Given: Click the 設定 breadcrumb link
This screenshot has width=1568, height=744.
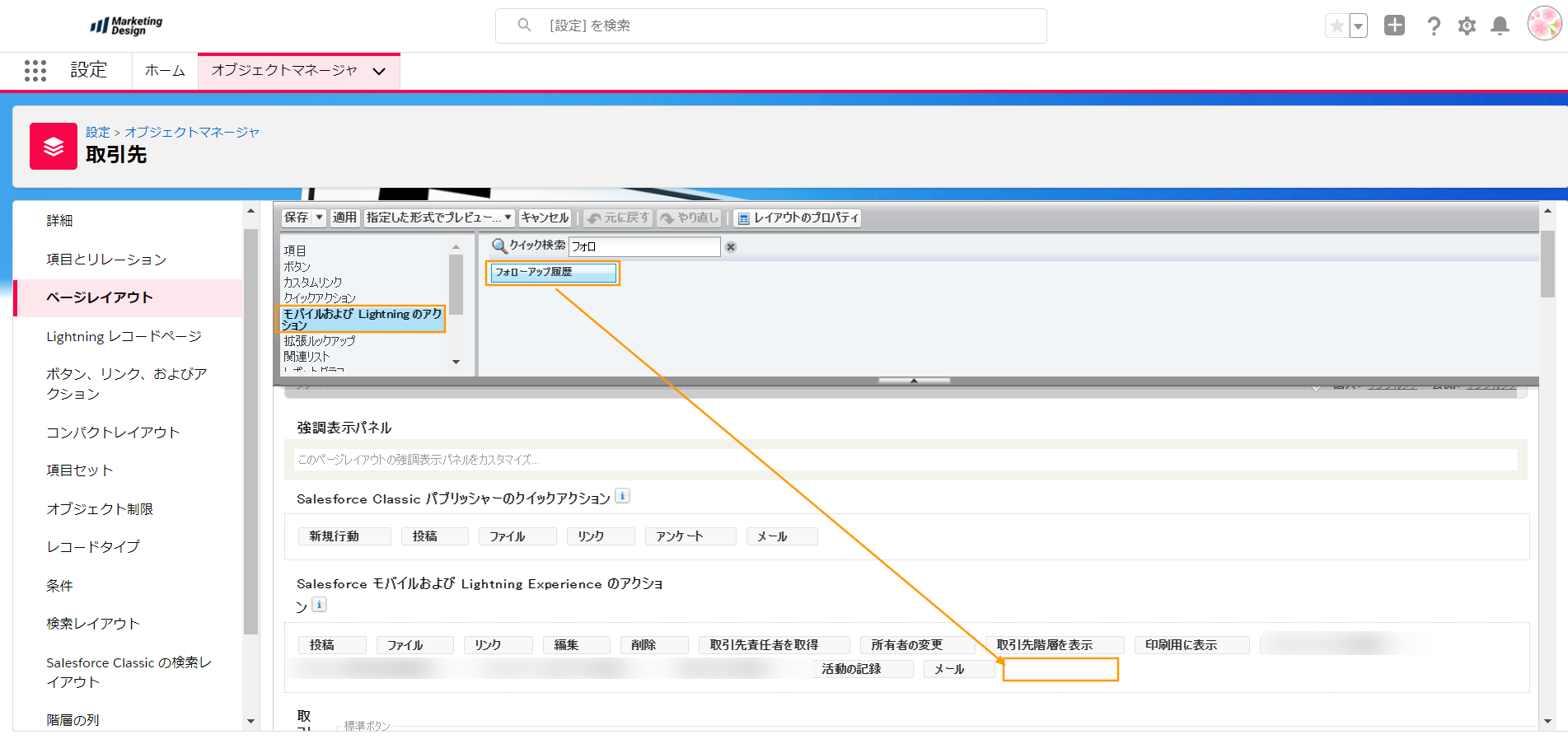Looking at the screenshot, I should pyautogui.click(x=97, y=132).
